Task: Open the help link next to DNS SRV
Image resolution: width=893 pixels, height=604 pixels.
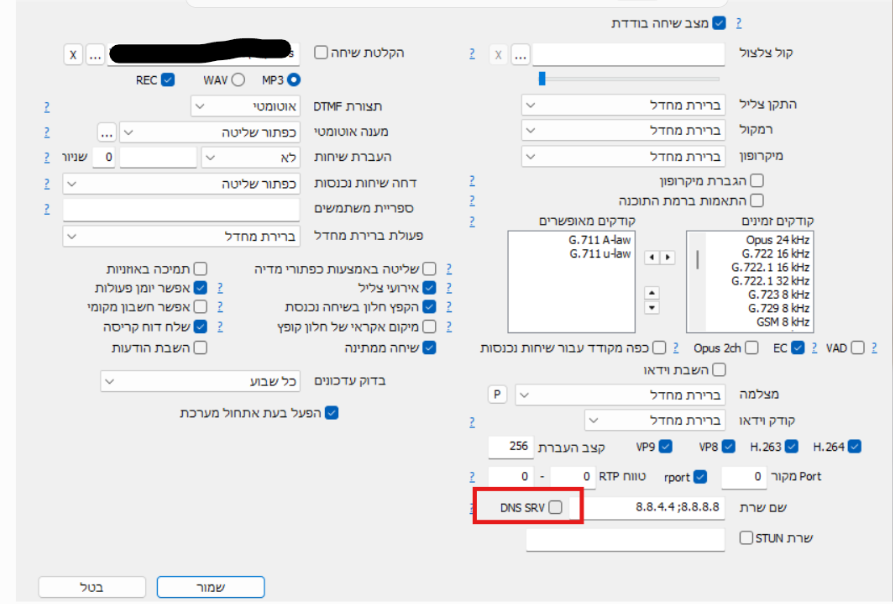Action: coord(471,508)
